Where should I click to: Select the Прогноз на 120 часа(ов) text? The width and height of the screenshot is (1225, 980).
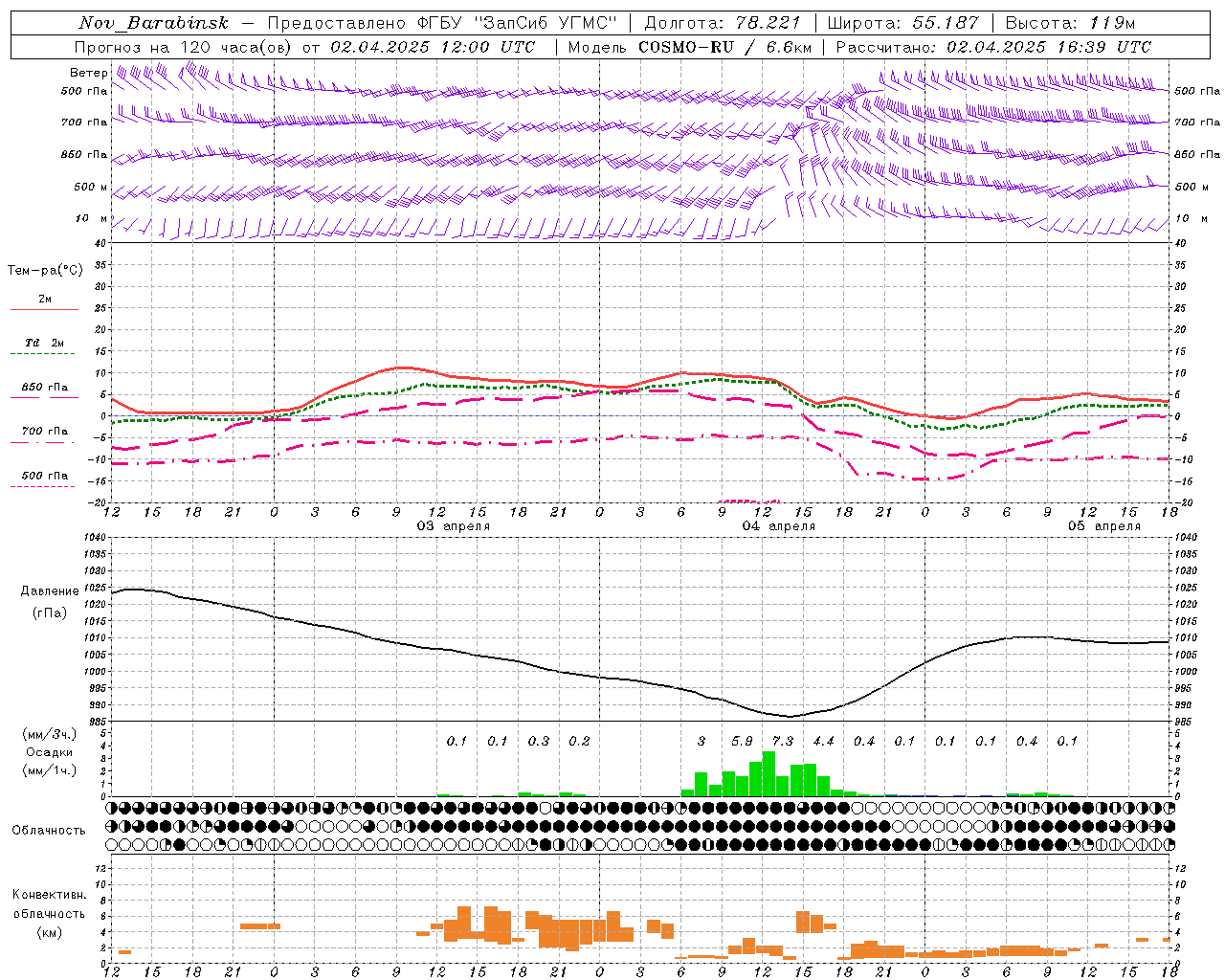point(183,47)
